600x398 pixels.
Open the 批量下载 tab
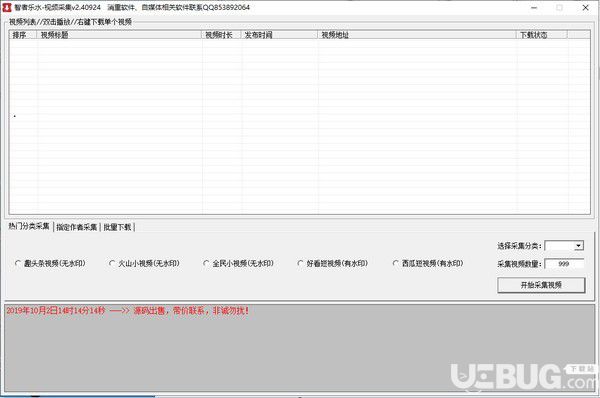point(117,227)
